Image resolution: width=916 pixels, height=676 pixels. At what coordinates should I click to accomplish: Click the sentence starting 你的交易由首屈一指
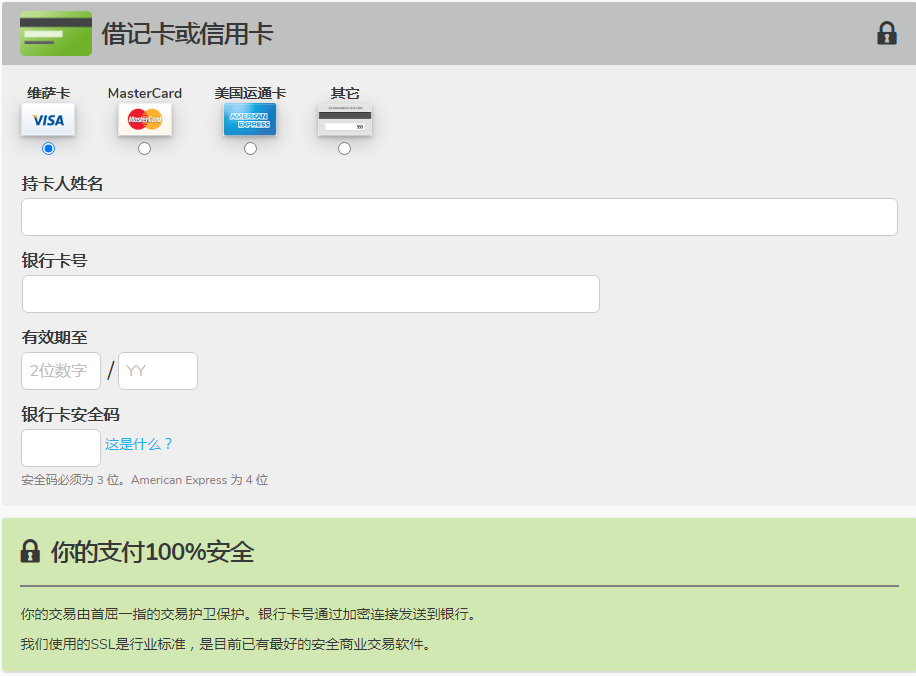click(250, 614)
